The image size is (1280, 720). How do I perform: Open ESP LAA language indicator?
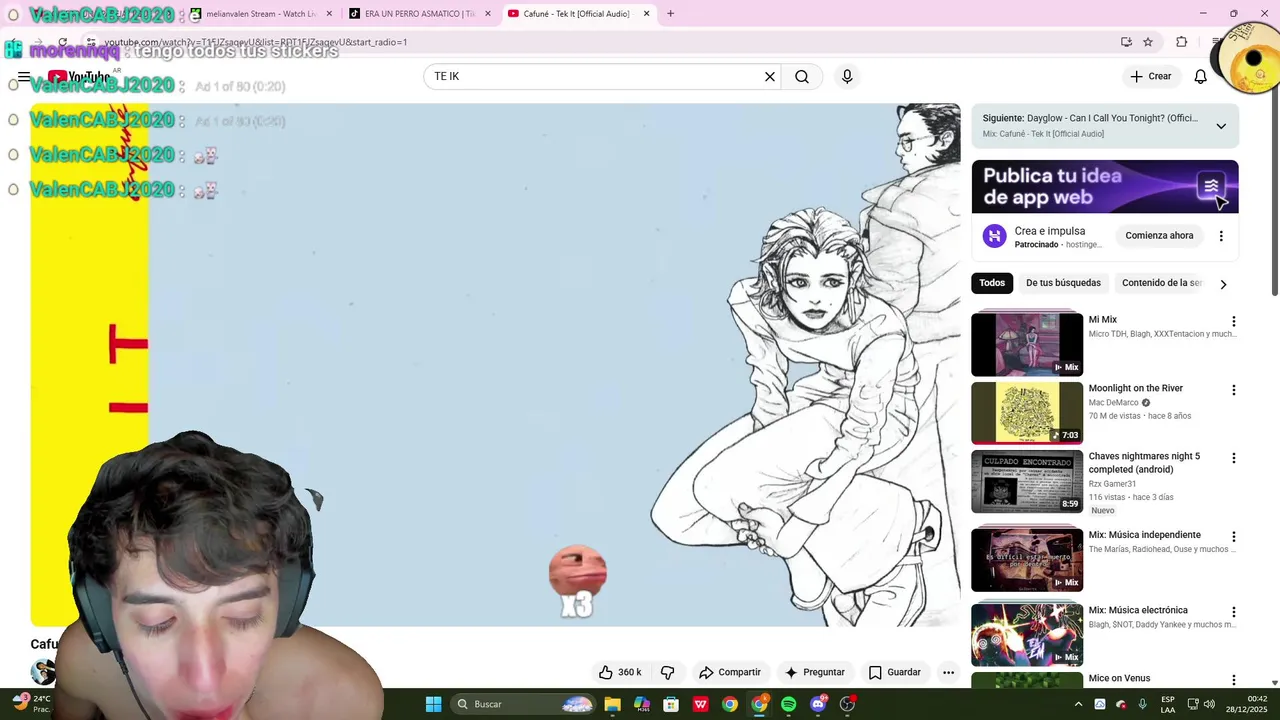(x=1168, y=704)
